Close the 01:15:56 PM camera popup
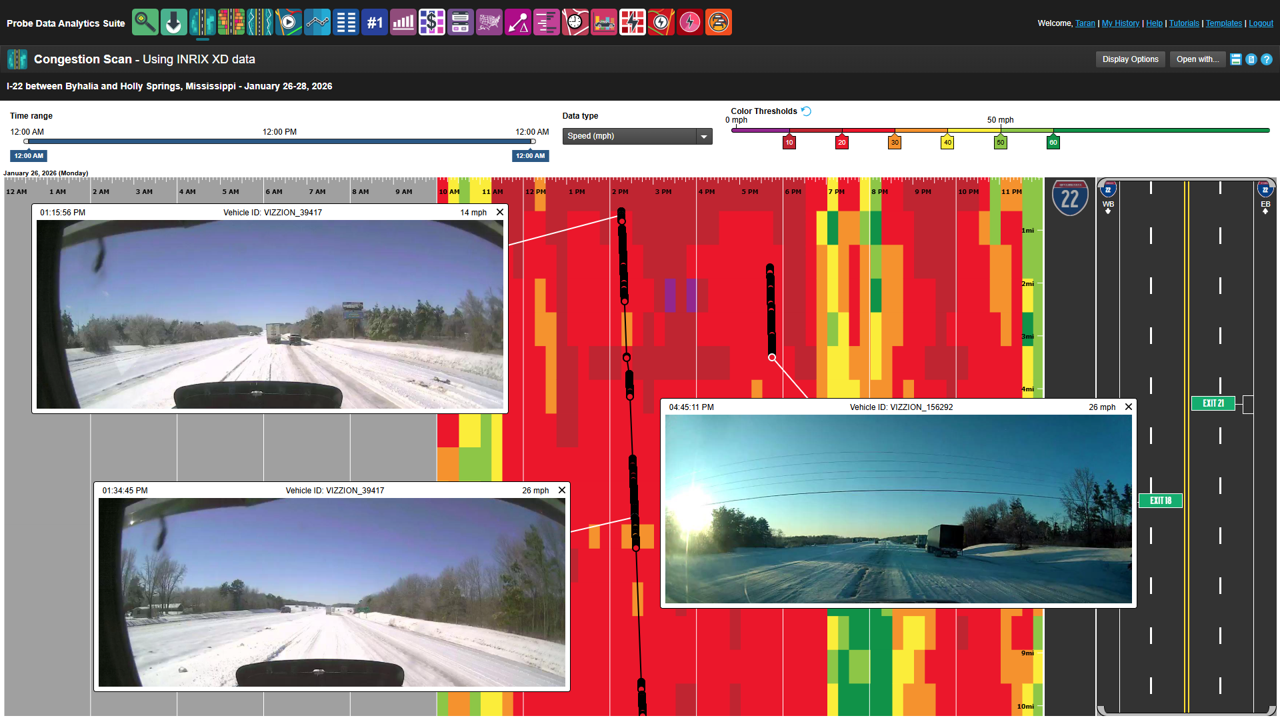Screen dimensions: 1280x720 click(x=500, y=212)
